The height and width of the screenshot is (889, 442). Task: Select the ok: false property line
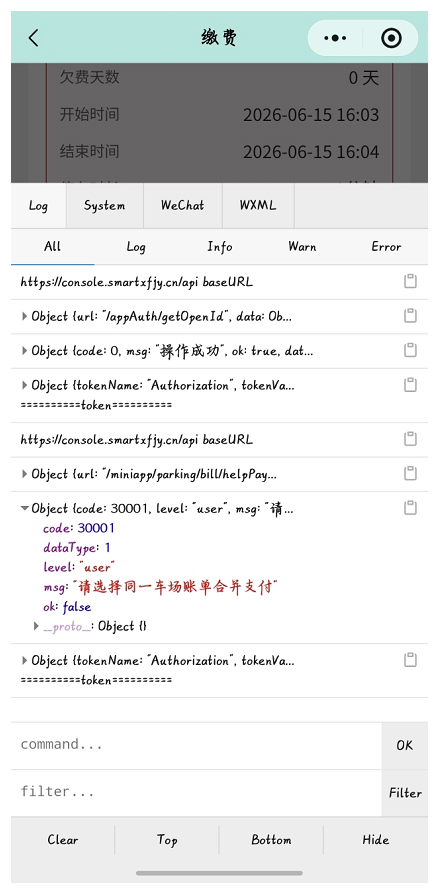tap(67, 607)
